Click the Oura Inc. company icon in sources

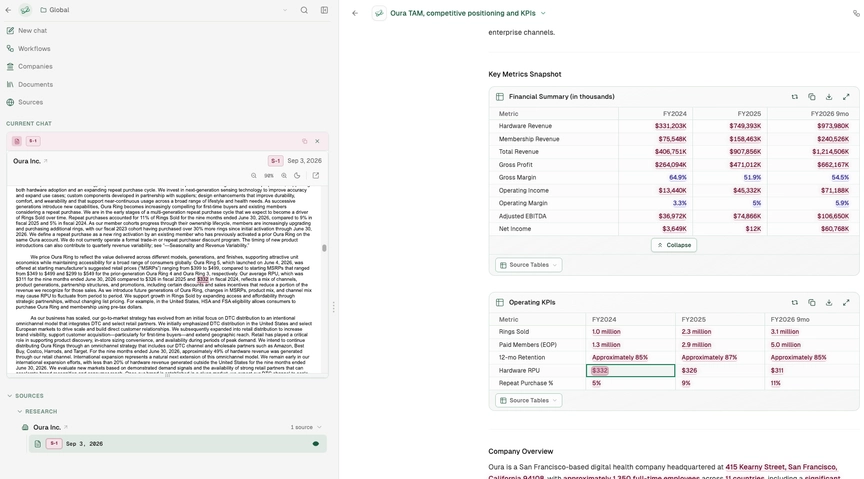(x=25, y=427)
